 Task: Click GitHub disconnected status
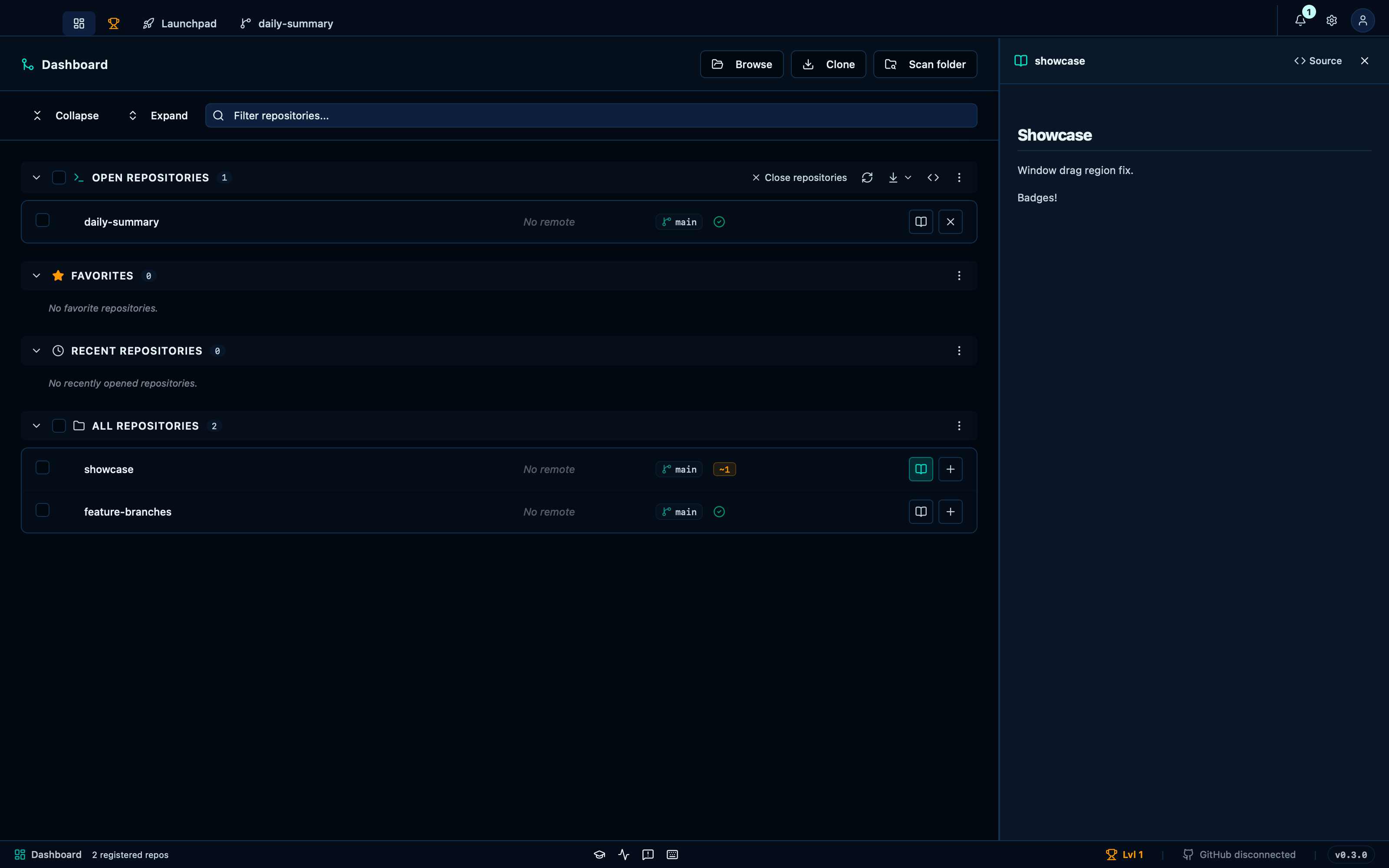pyautogui.click(x=1239, y=855)
